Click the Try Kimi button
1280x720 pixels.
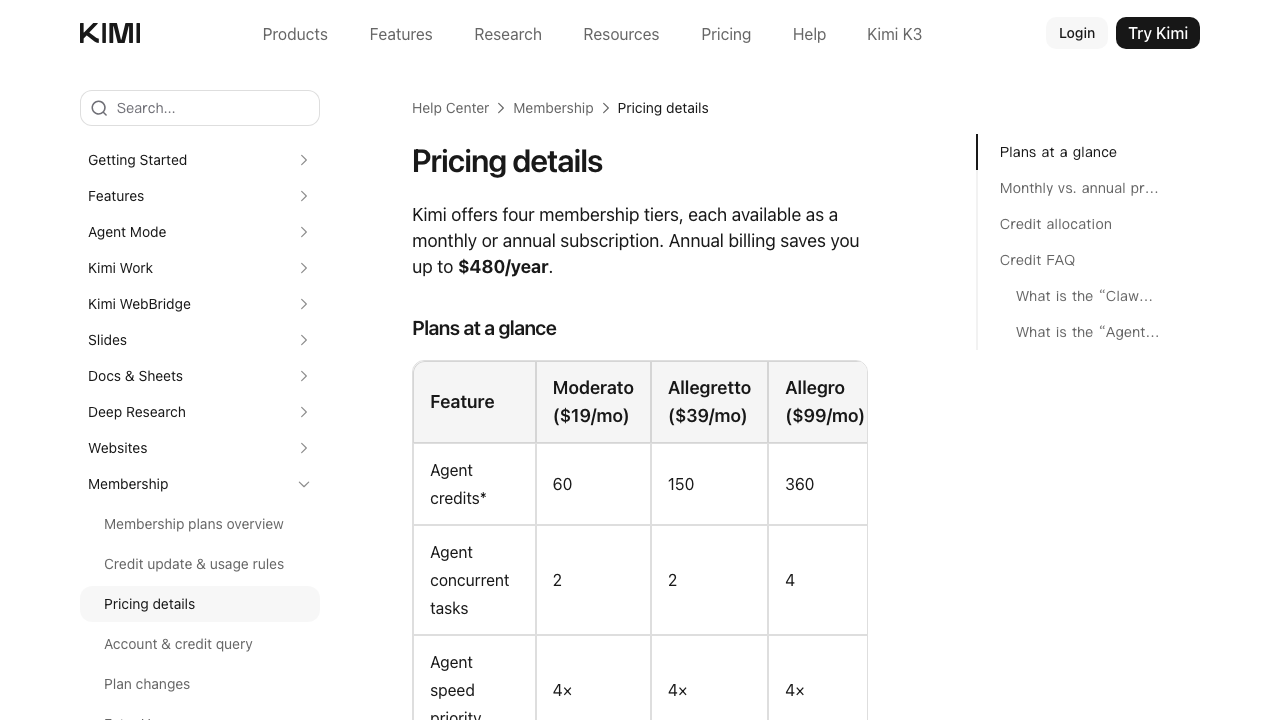[1158, 33]
